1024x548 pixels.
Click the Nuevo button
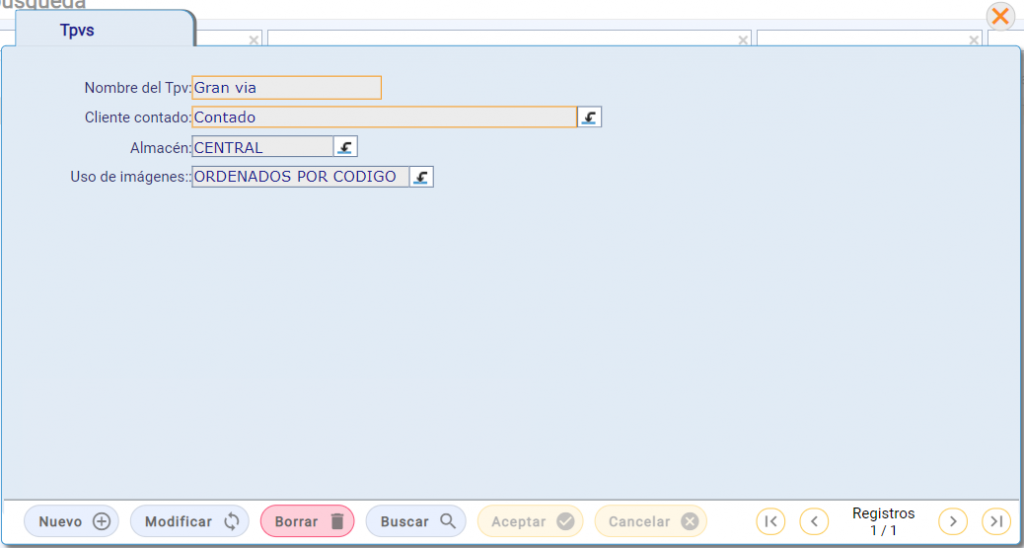[x=72, y=521]
